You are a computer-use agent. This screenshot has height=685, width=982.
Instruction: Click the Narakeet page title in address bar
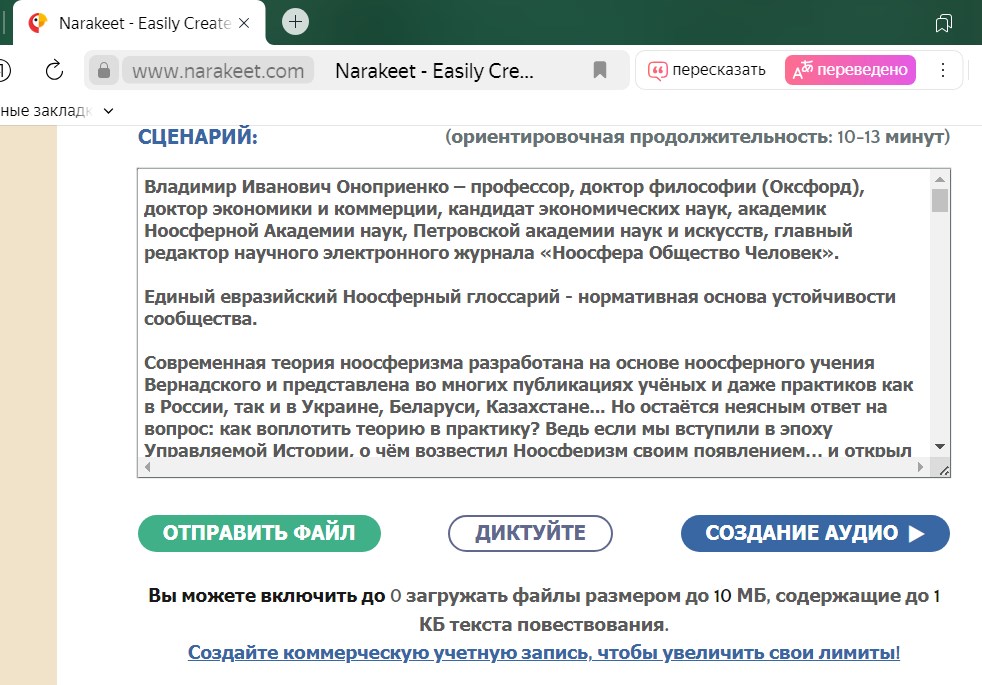click(434, 71)
